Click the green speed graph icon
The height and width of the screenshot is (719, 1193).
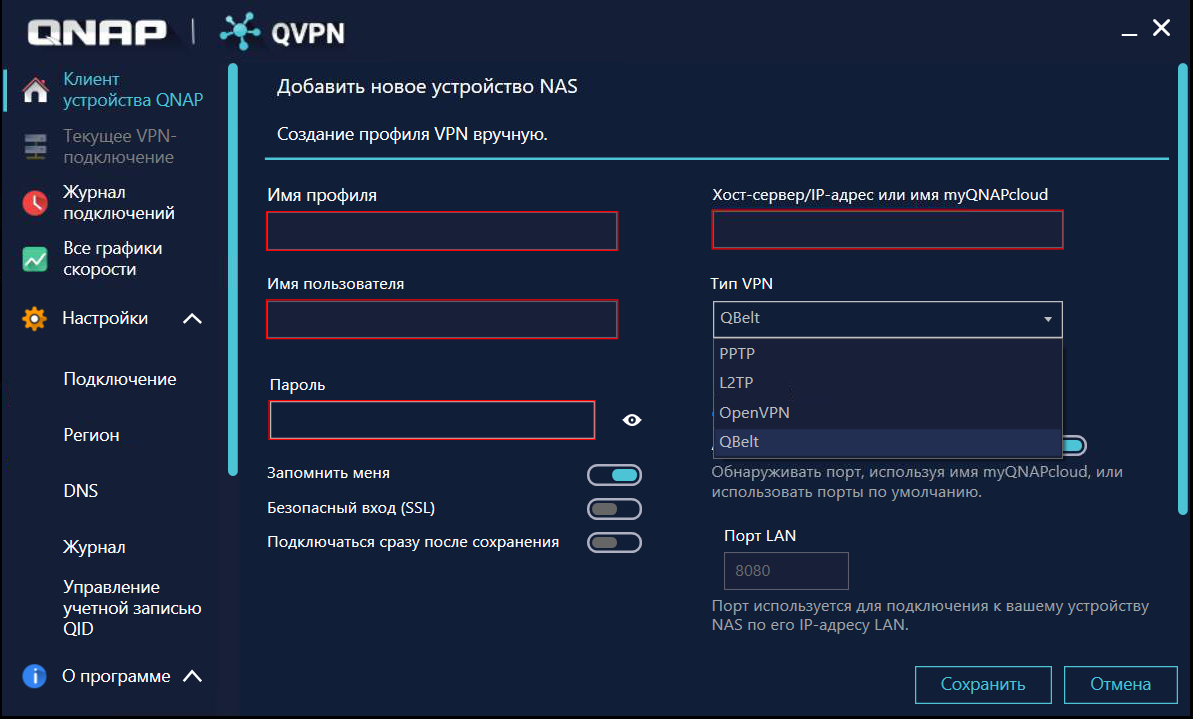tap(35, 259)
